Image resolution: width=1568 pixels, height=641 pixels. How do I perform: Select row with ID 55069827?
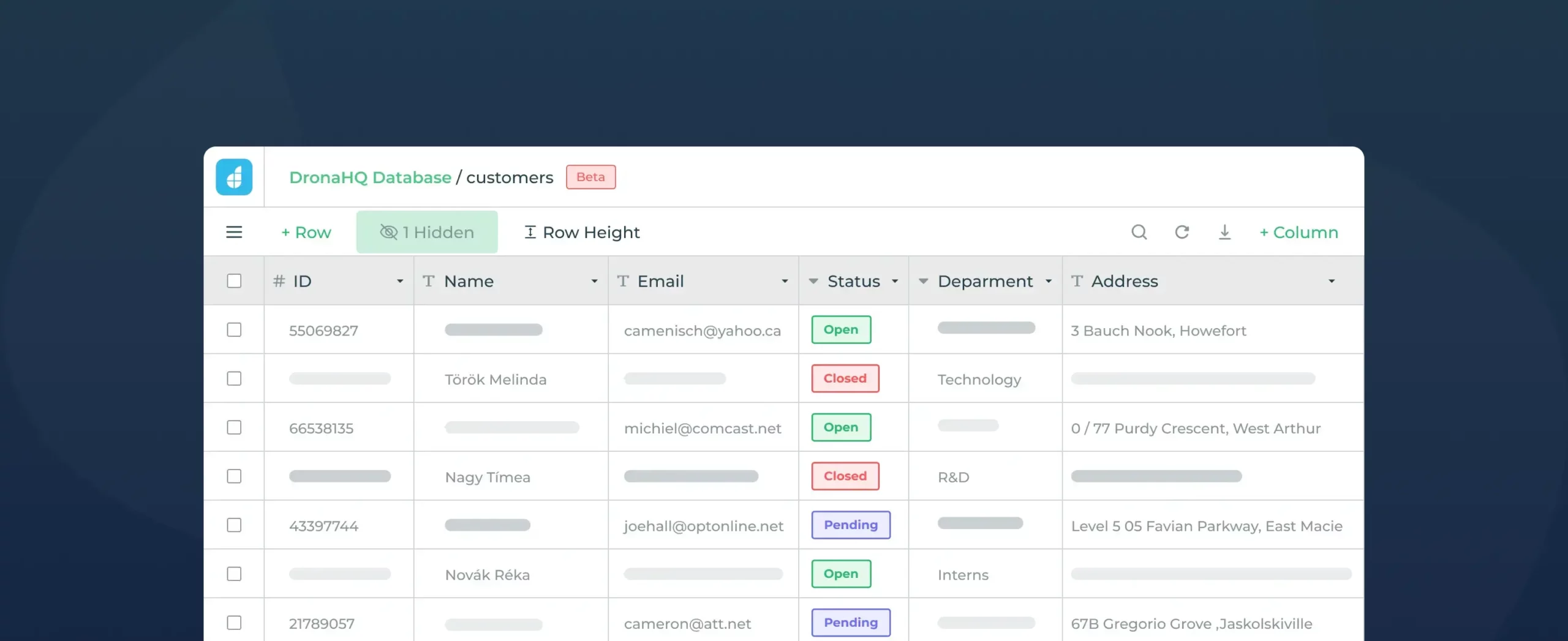point(234,330)
